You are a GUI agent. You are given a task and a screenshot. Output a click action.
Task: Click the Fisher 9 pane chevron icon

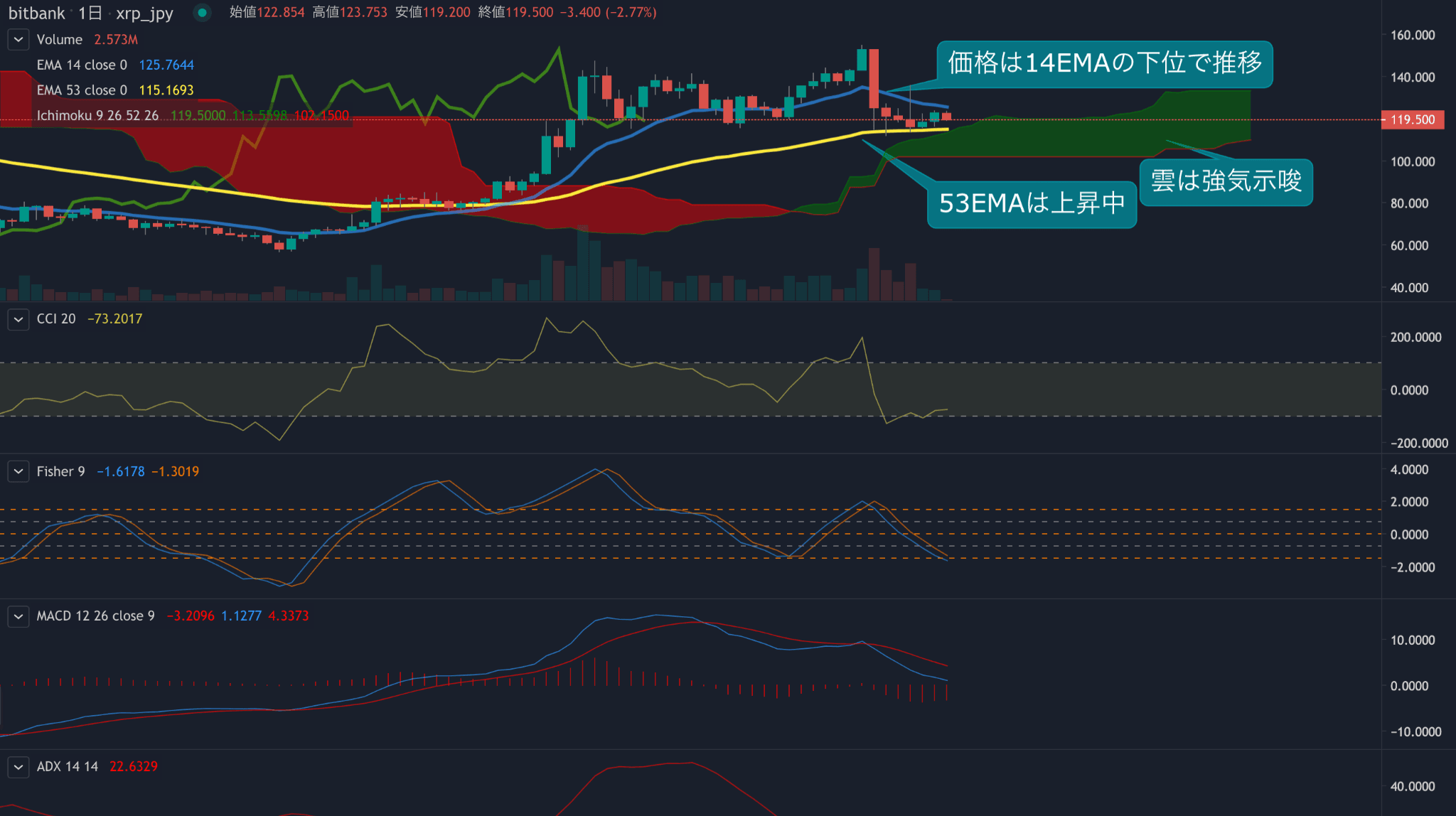click(x=18, y=471)
